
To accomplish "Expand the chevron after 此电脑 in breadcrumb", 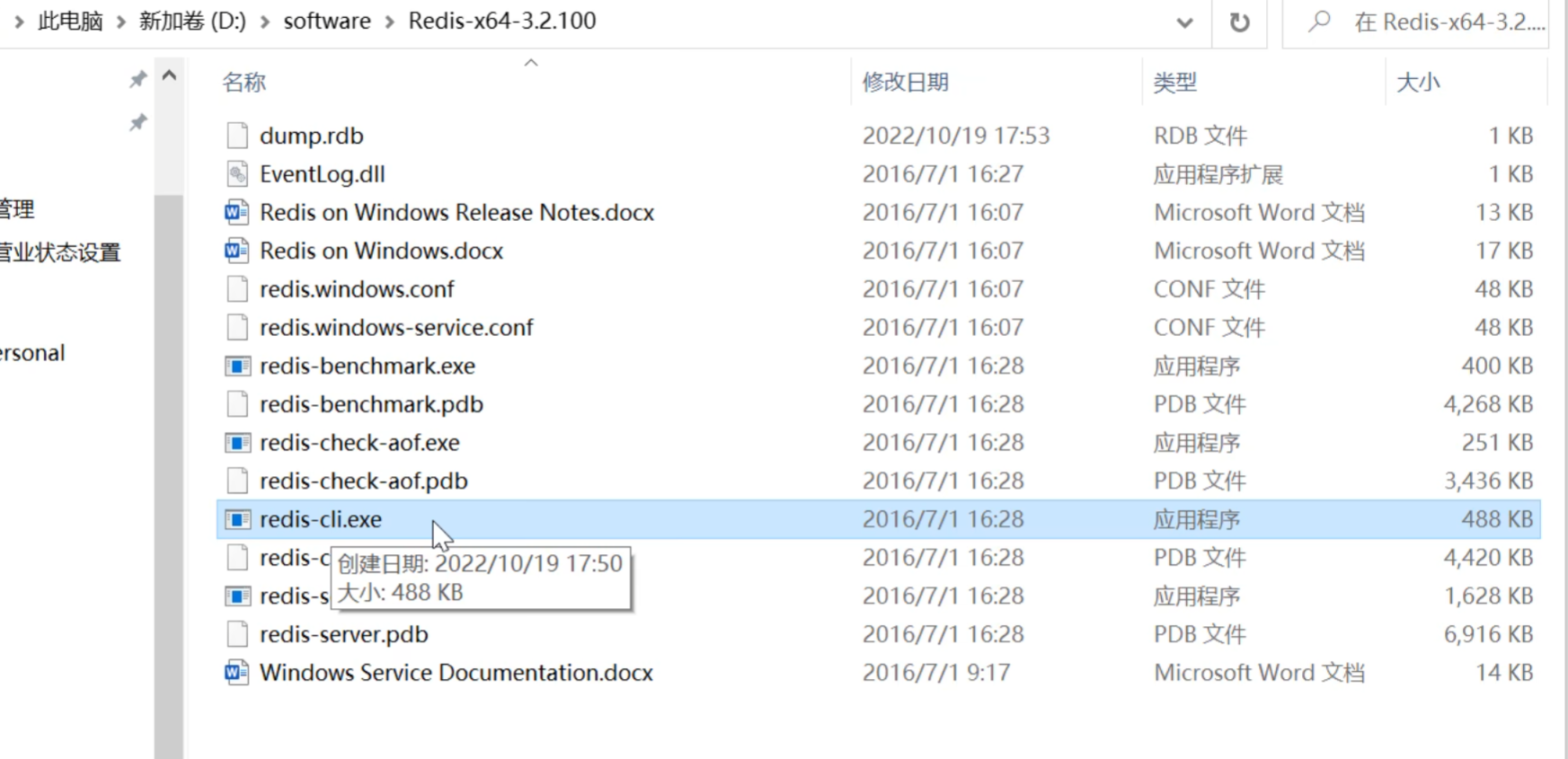I will tap(120, 22).
